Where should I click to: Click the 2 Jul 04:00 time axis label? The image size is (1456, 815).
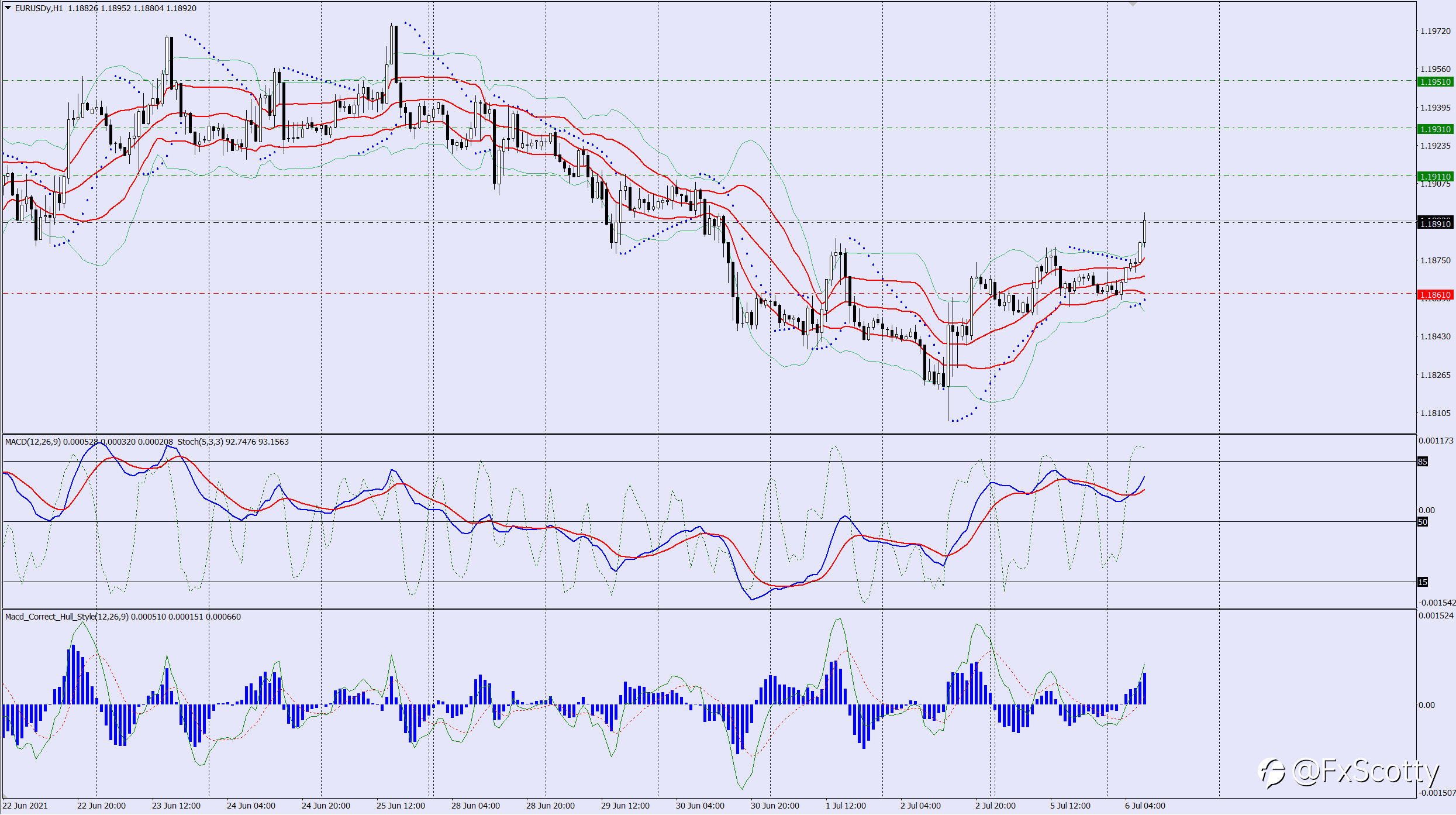point(920,806)
